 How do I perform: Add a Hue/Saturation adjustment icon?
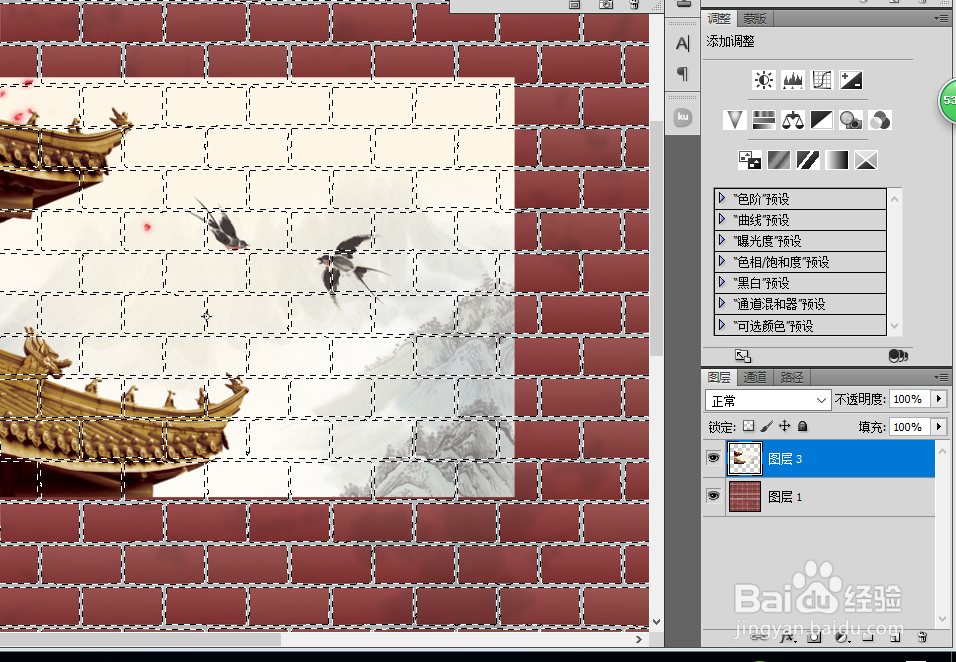pyautogui.click(x=763, y=120)
